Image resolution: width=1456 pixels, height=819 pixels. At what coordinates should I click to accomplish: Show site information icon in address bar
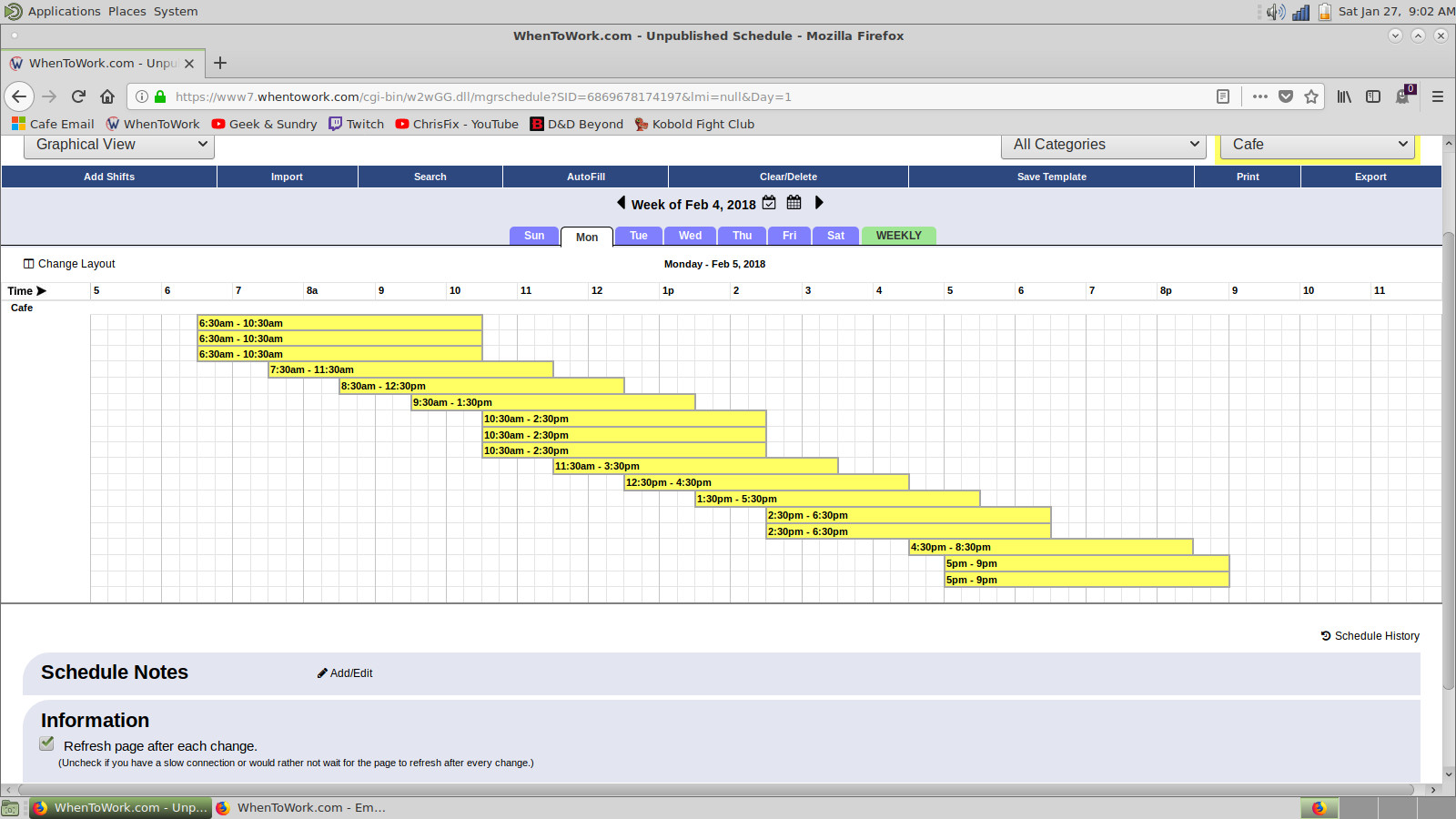point(142,96)
